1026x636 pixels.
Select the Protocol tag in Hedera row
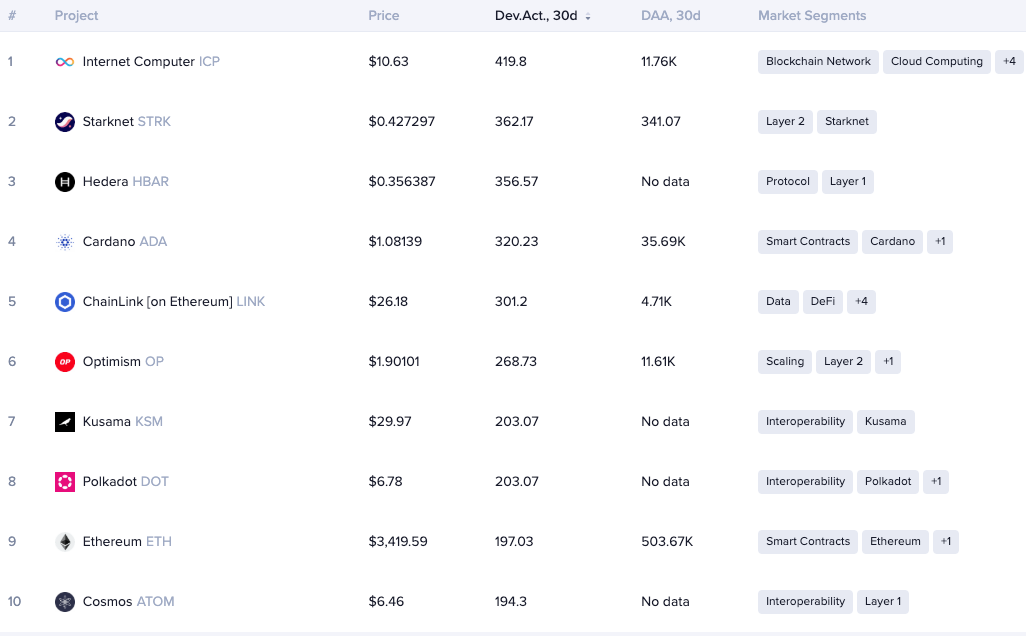(x=788, y=181)
